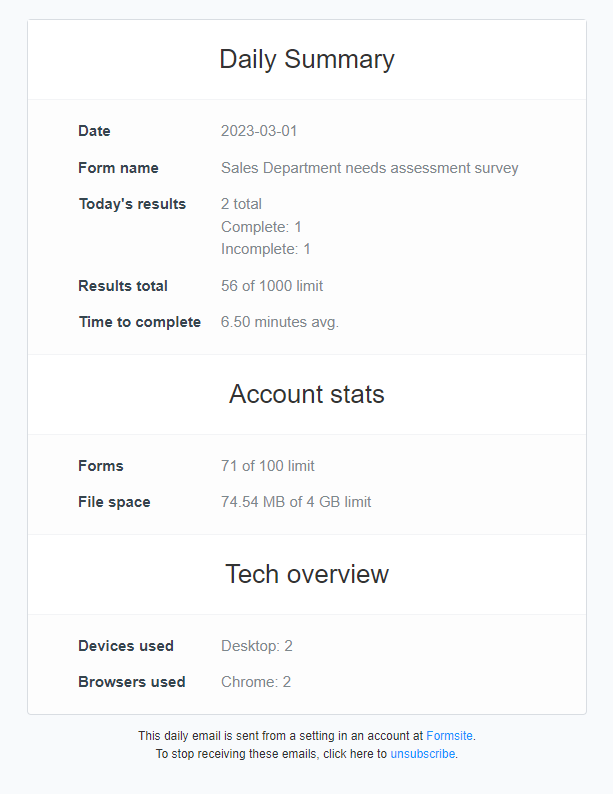Click the Daily Summary heading
Image resolution: width=613 pixels, height=794 pixels.
click(x=307, y=59)
